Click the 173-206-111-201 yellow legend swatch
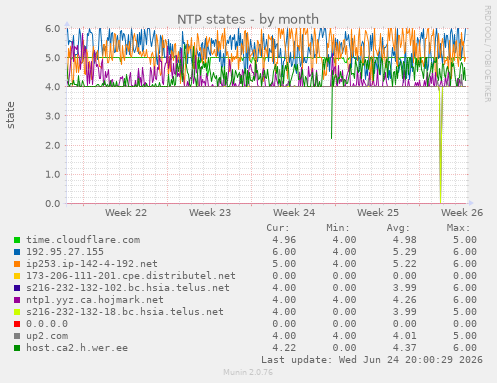Image resolution: width=497 pixels, height=383 pixels. click(x=17, y=276)
